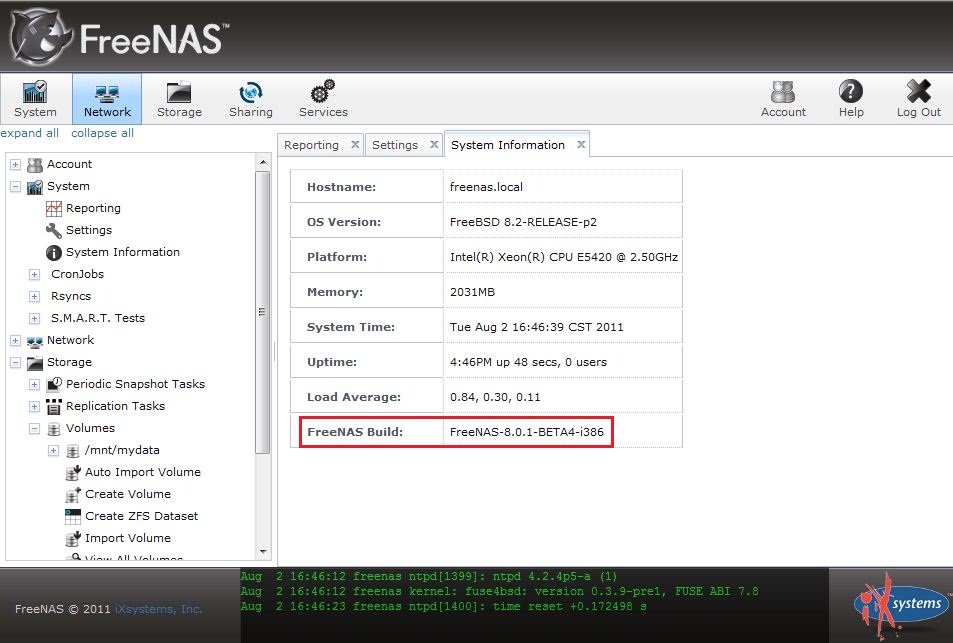Expand the Account tree node
The height and width of the screenshot is (643, 953).
tap(15, 164)
